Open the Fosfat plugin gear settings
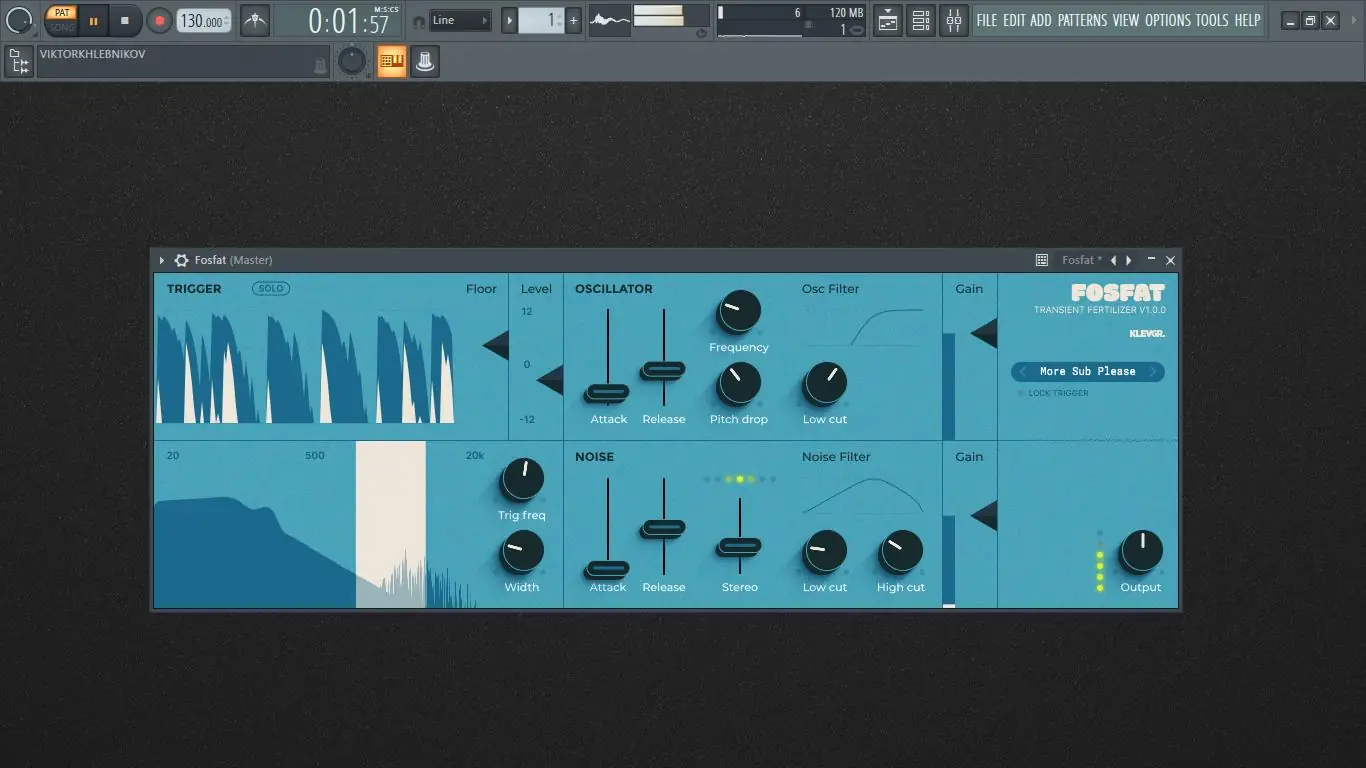This screenshot has width=1366, height=768. (x=181, y=260)
